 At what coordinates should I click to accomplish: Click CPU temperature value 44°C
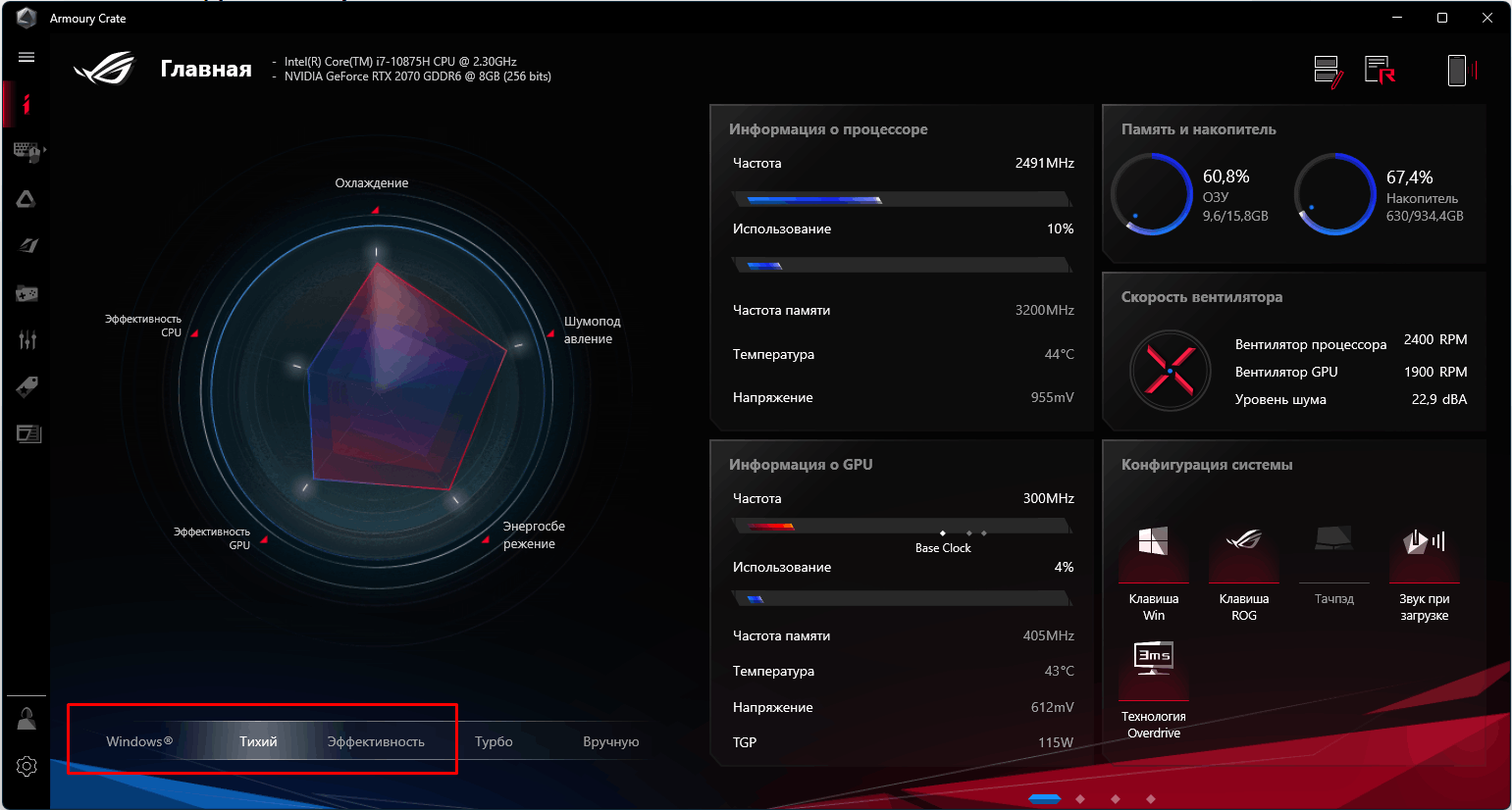coord(1059,354)
